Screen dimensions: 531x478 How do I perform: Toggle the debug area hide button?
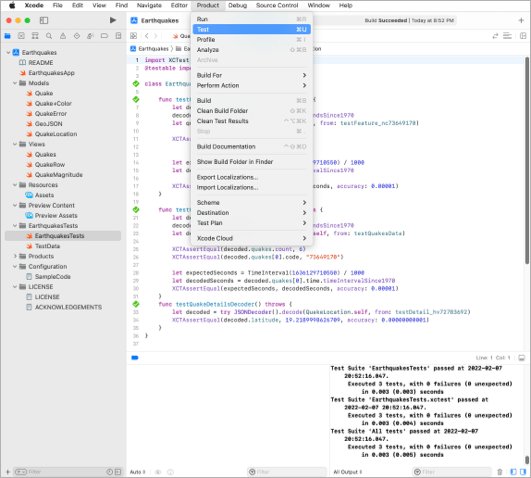(522, 358)
